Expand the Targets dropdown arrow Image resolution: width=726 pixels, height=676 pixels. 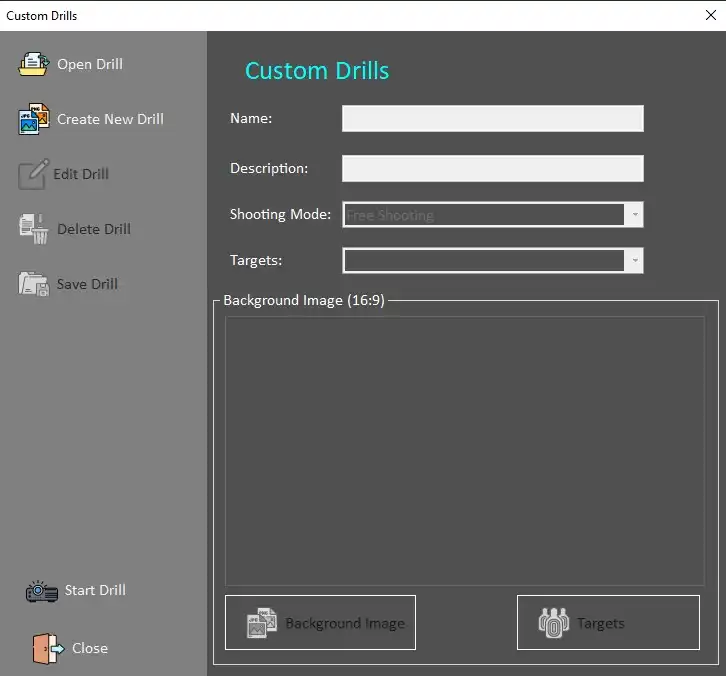634,261
